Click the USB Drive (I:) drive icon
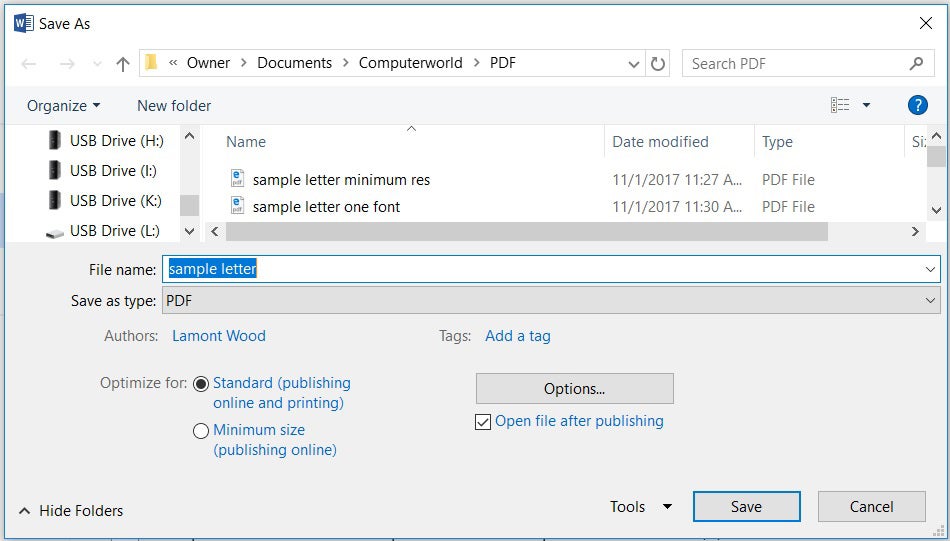950x541 pixels. pyautogui.click(x=55, y=170)
